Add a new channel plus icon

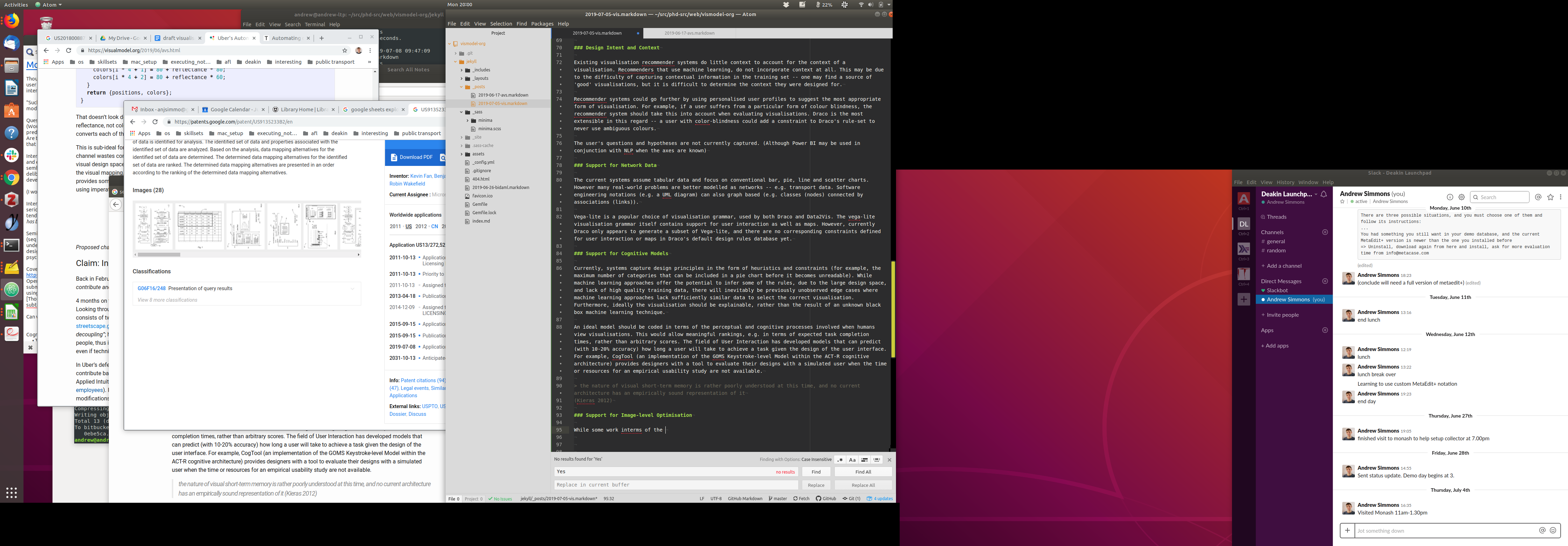point(1324,232)
